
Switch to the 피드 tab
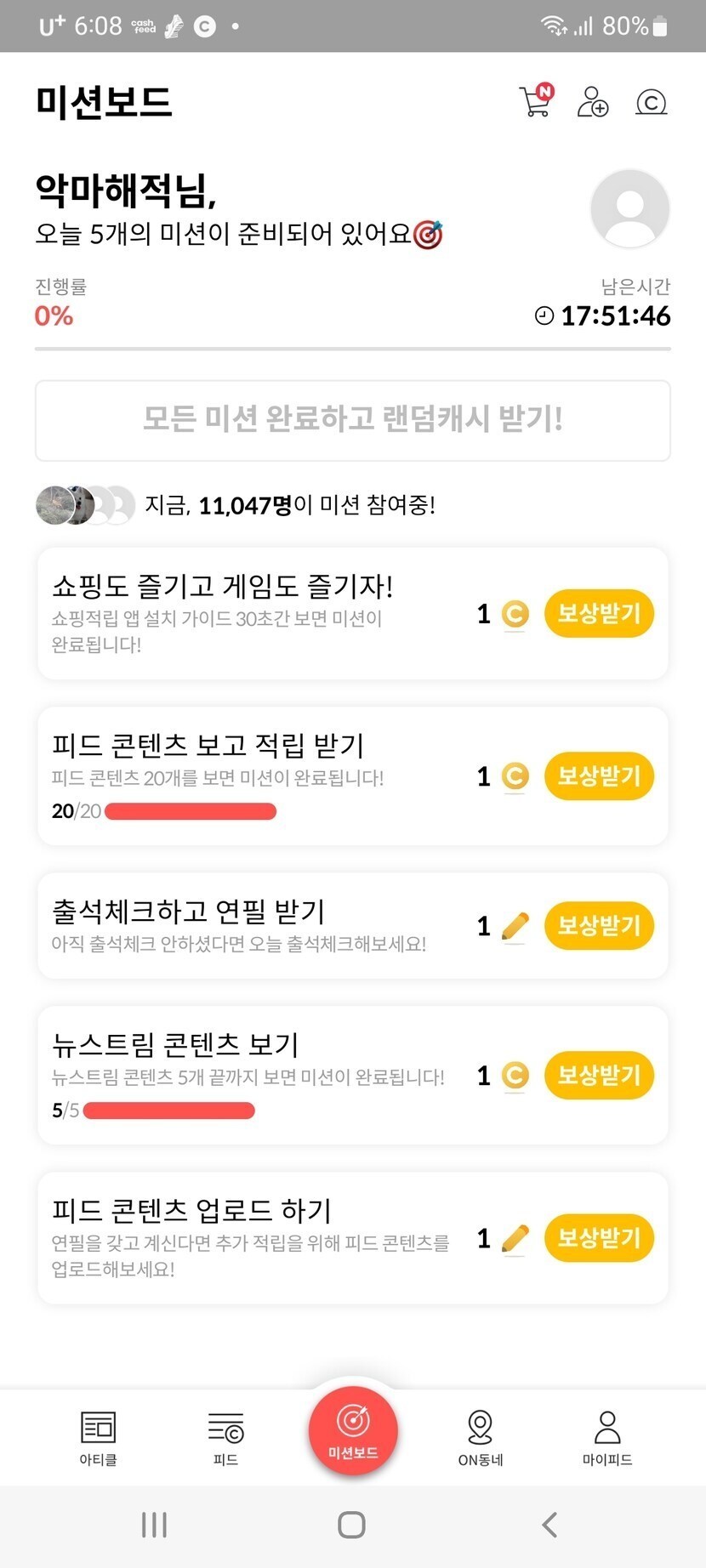(x=225, y=1437)
